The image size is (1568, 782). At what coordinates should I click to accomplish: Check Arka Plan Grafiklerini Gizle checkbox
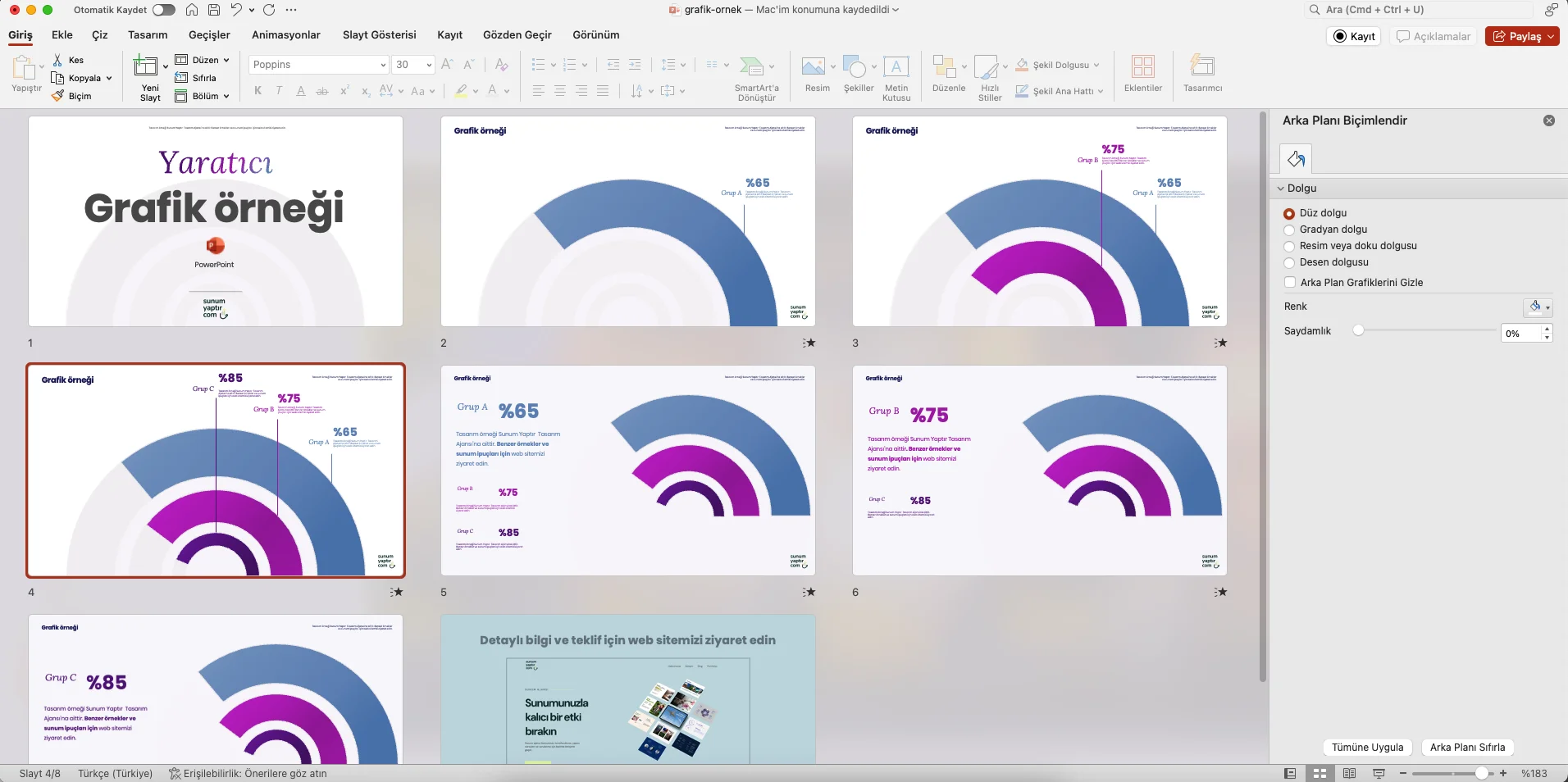pos(1290,283)
